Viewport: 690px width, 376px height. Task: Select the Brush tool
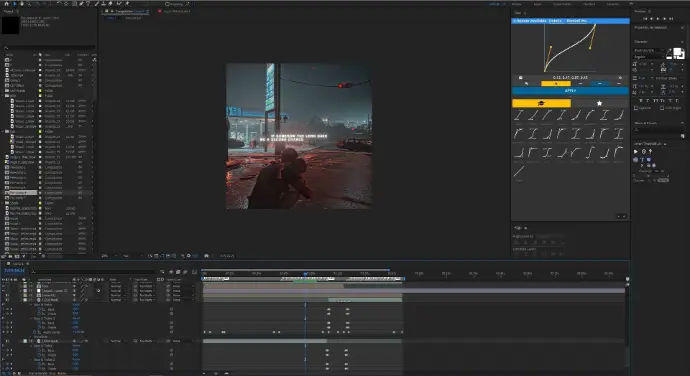click(x=96, y=4)
